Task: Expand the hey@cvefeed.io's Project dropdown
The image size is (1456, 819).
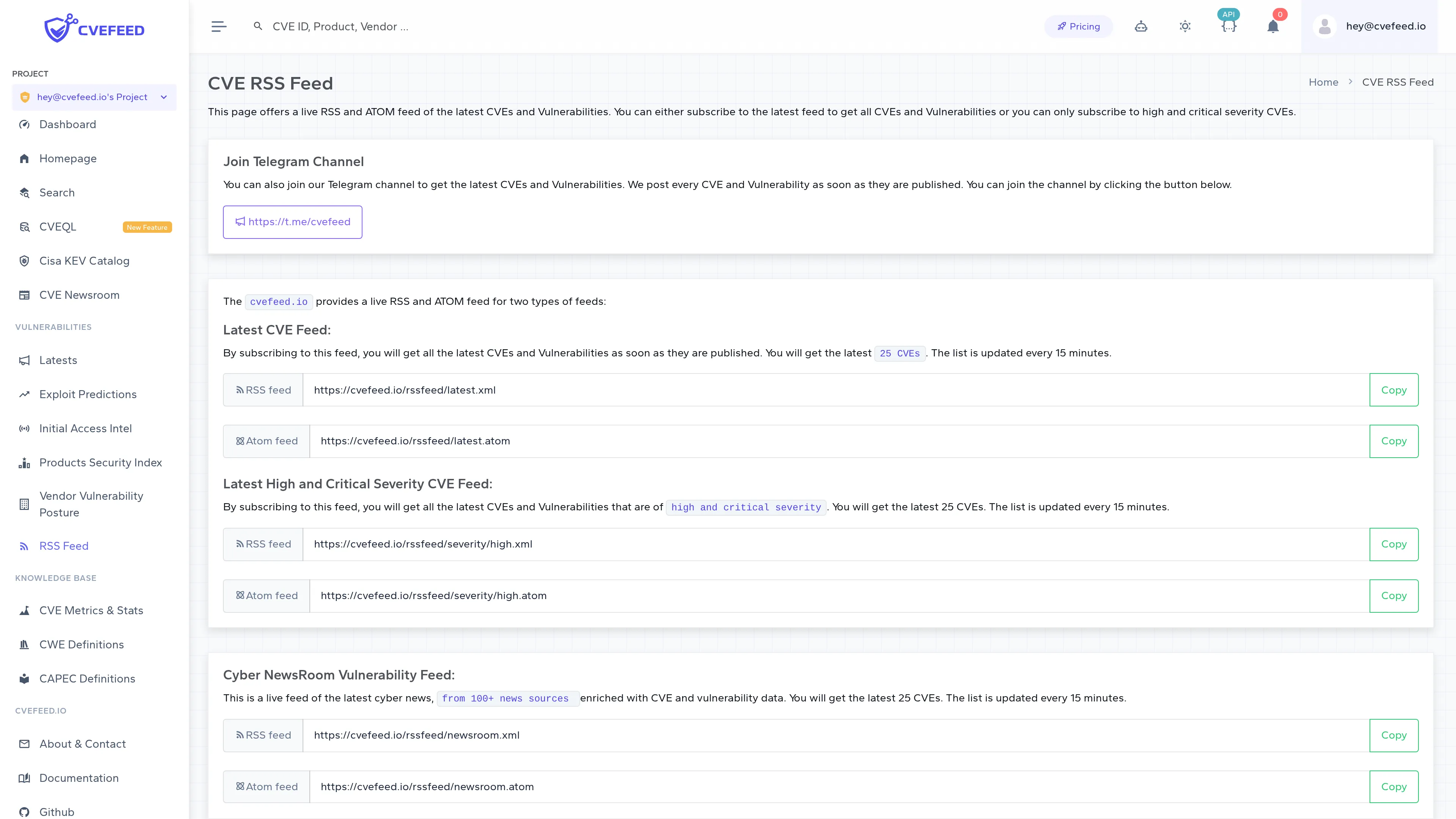Action: pos(94,97)
